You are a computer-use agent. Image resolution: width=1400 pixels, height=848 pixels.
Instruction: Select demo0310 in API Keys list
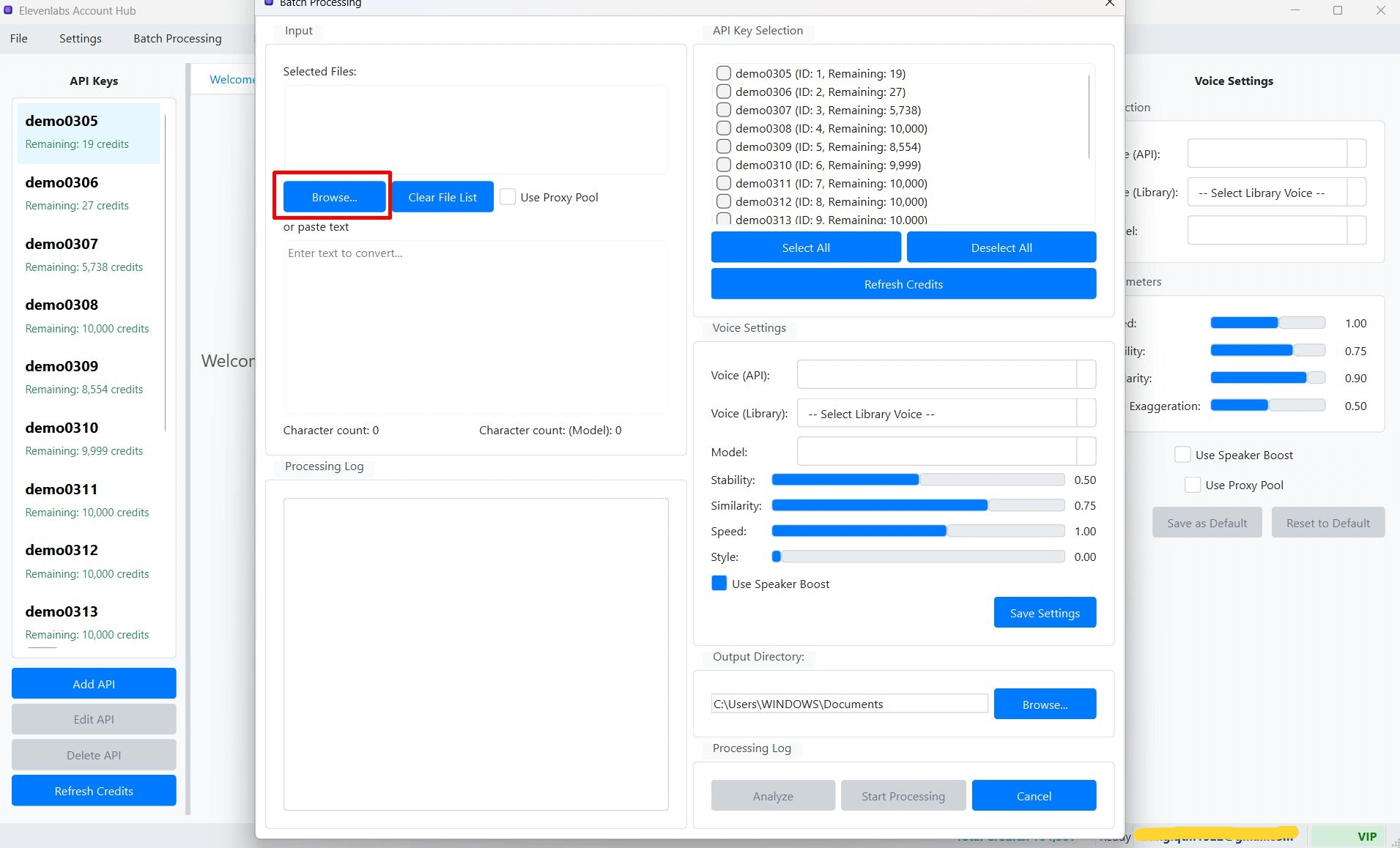click(x=87, y=439)
